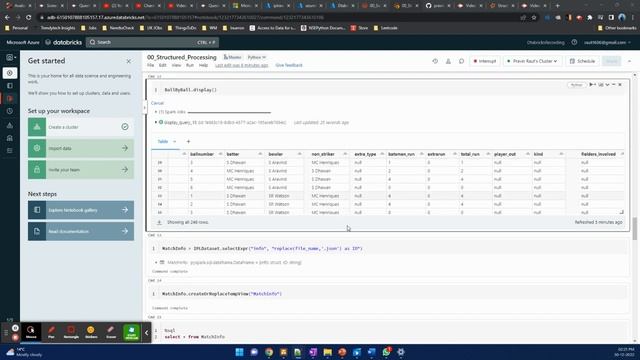640x360 pixels.
Task: Select highlighted home icon in left sidebar
Action: [10, 73]
